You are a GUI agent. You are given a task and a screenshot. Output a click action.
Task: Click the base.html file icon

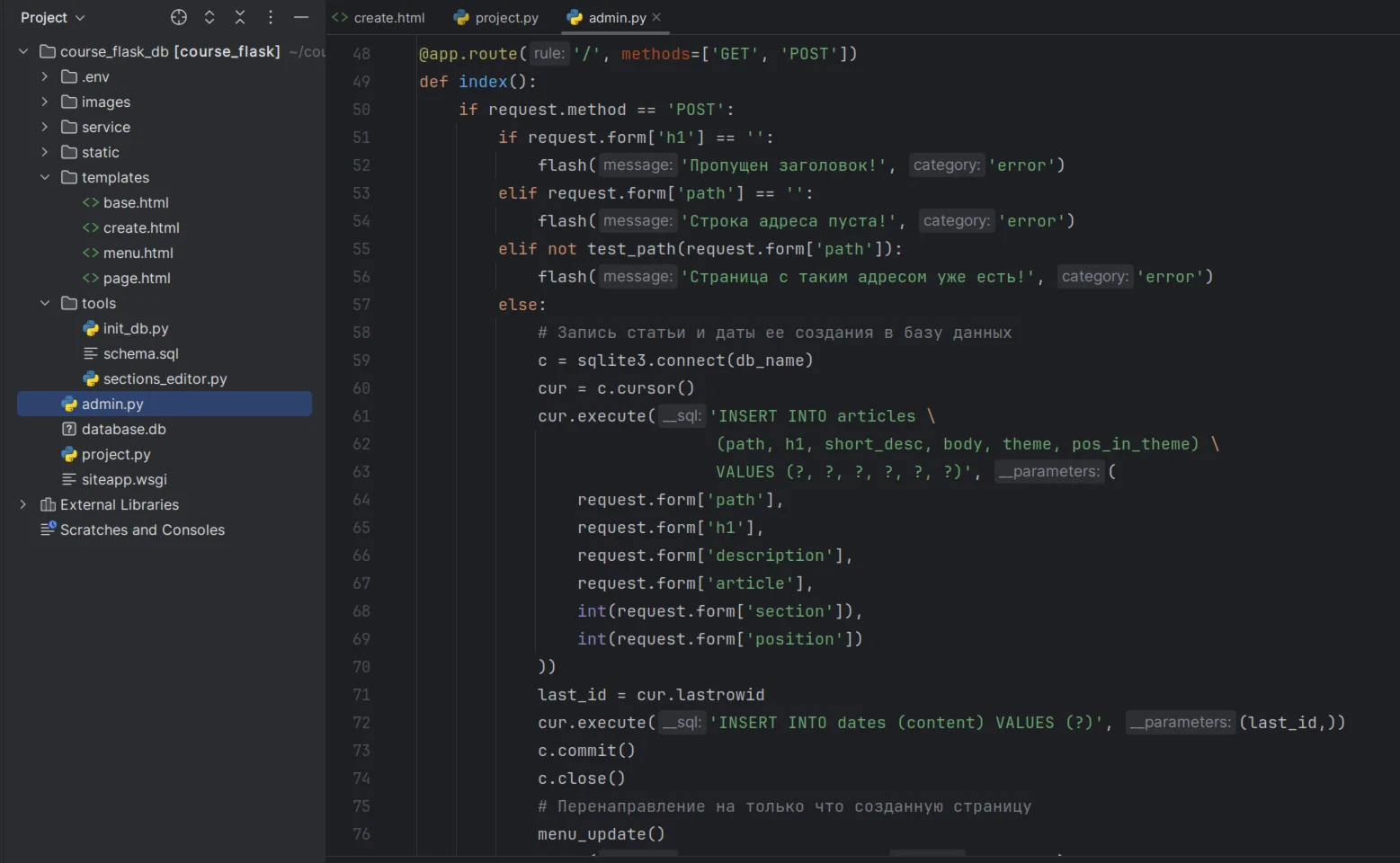point(91,202)
